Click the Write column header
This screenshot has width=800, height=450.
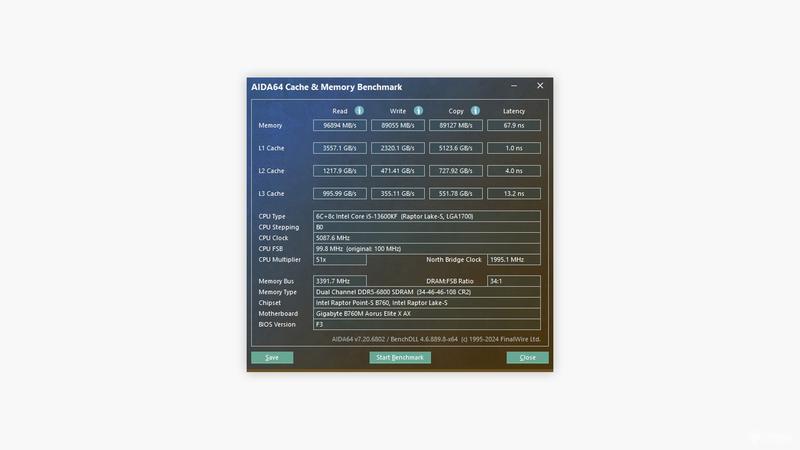pos(398,111)
